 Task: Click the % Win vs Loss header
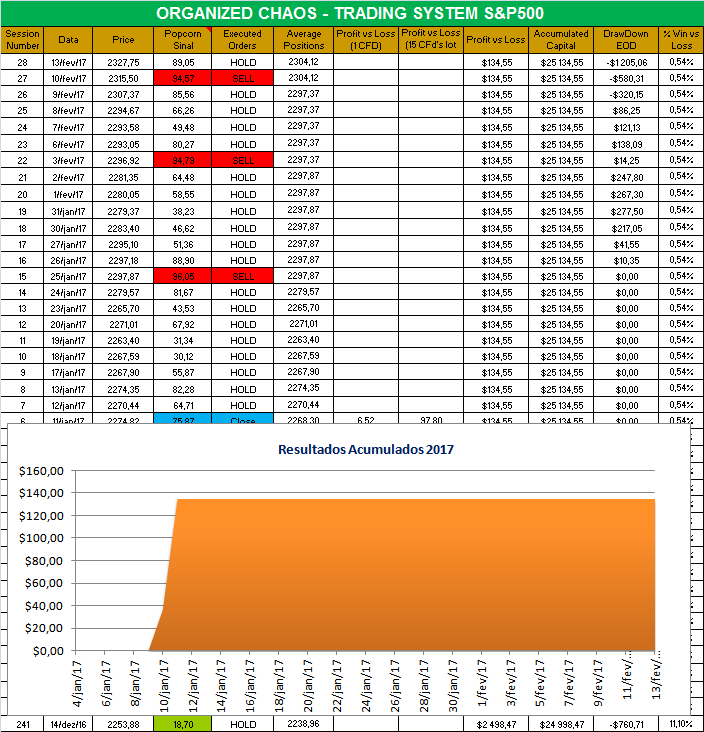(681, 40)
